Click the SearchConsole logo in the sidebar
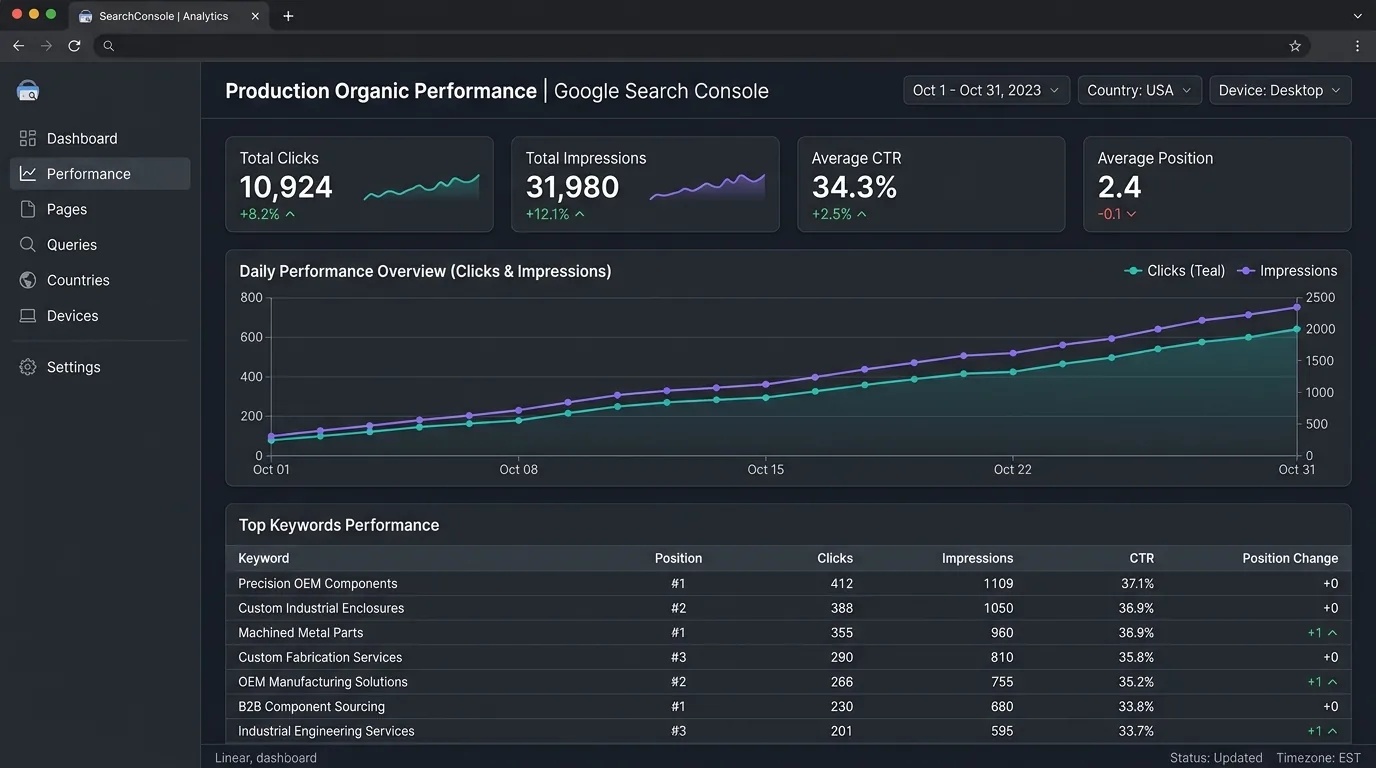Viewport: 1376px width, 768px height. tap(28, 91)
